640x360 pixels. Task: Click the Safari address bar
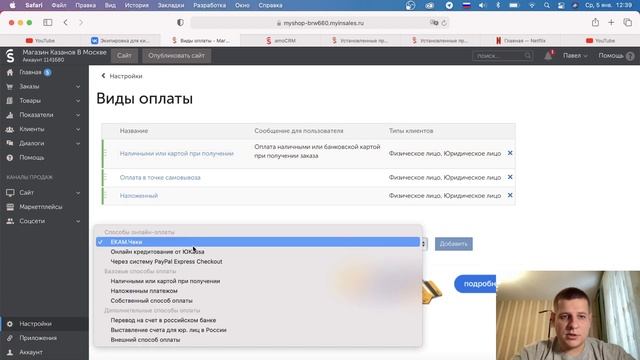320,23
